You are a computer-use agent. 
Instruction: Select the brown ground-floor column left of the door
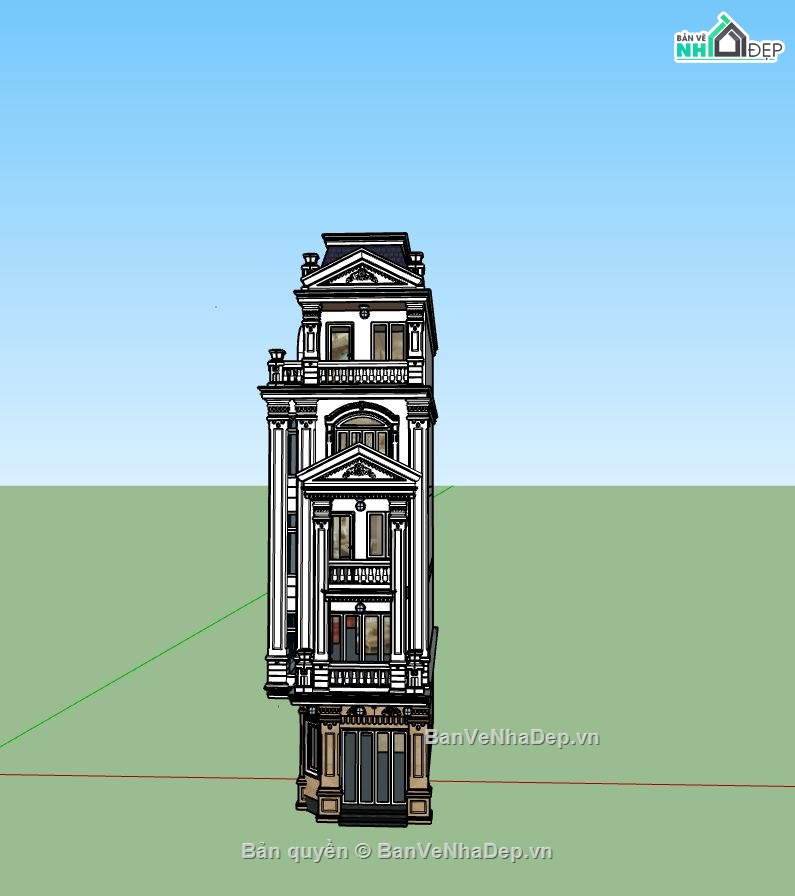pyautogui.click(x=329, y=767)
